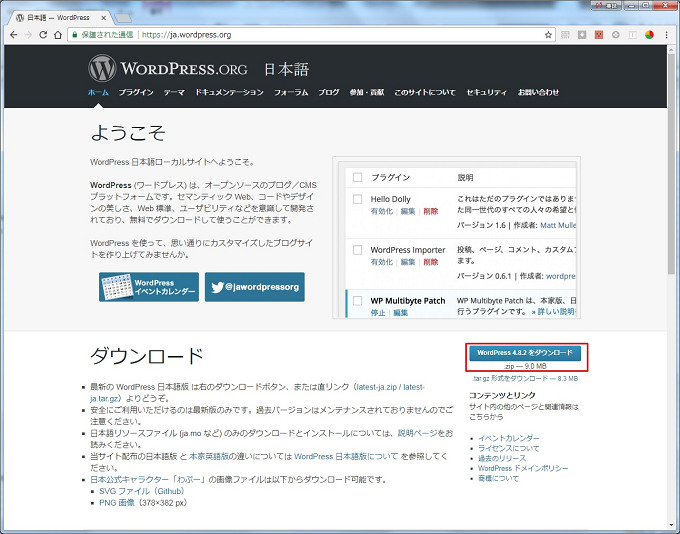Viewport: 680px width, 534px height.
Task: Click the WordPress イベントカレンダー button
Action: (149, 287)
